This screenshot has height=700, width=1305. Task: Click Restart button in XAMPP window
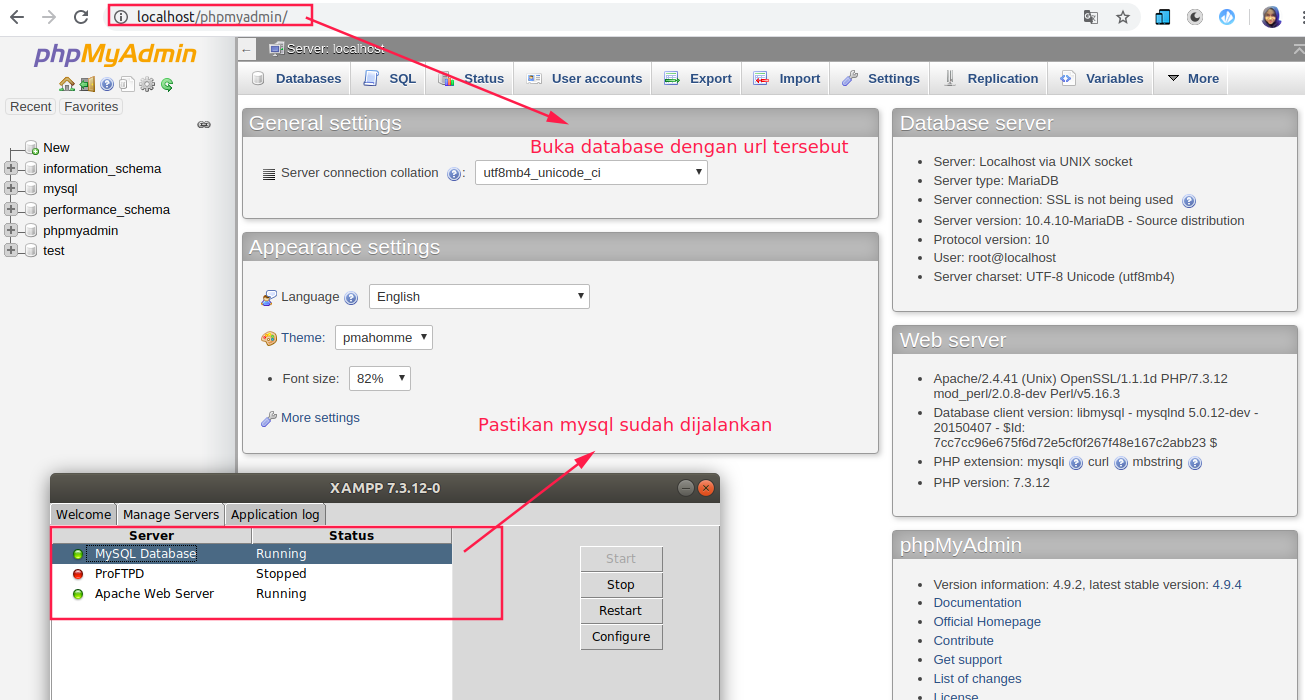621,610
